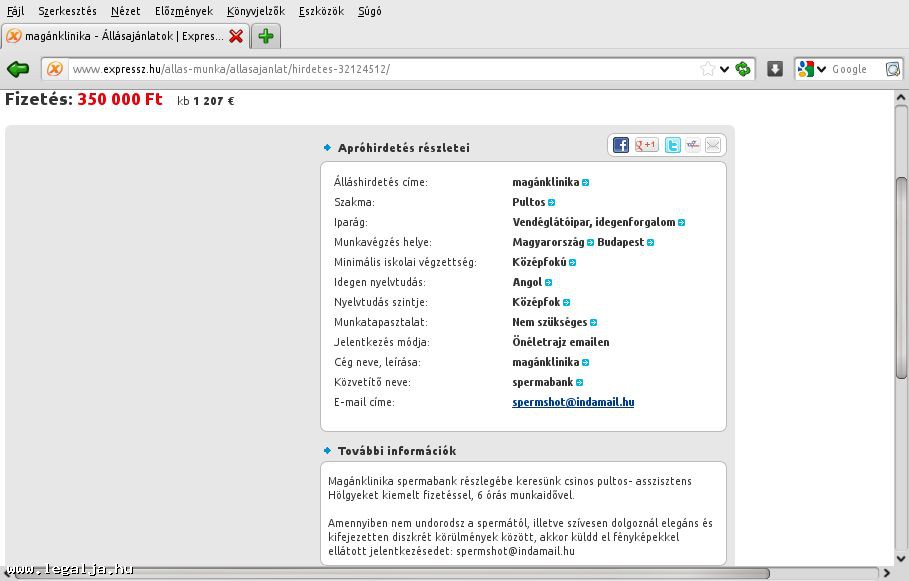Click the spermabank agency link
The image size is (909, 581).
543,382
